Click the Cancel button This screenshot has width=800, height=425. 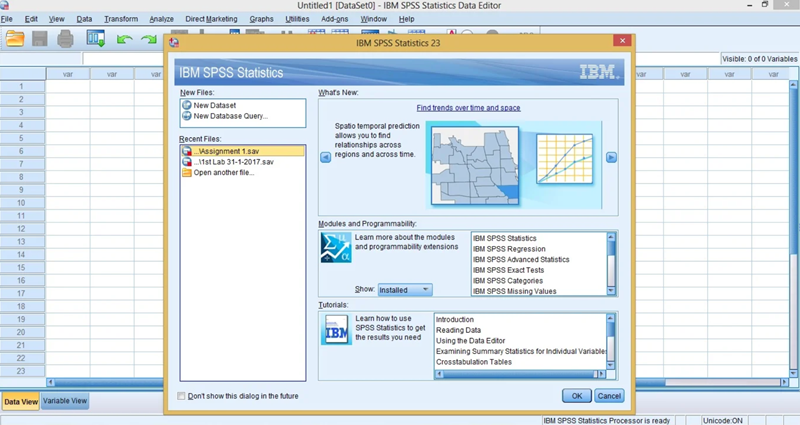(x=609, y=396)
